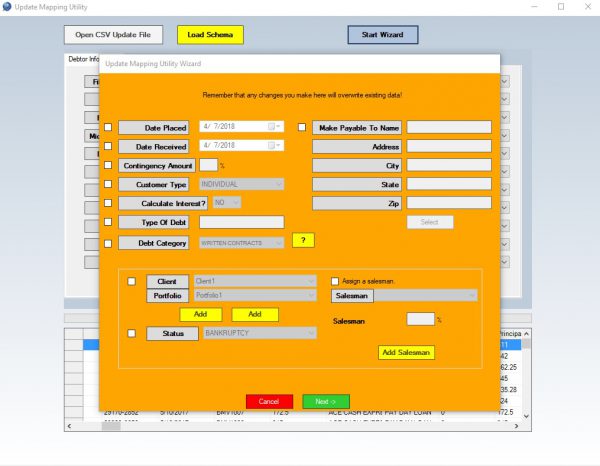Open the Portfolio1 dropdown
Image resolution: width=600 pixels, height=466 pixels.
pyautogui.click(x=255, y=295)
